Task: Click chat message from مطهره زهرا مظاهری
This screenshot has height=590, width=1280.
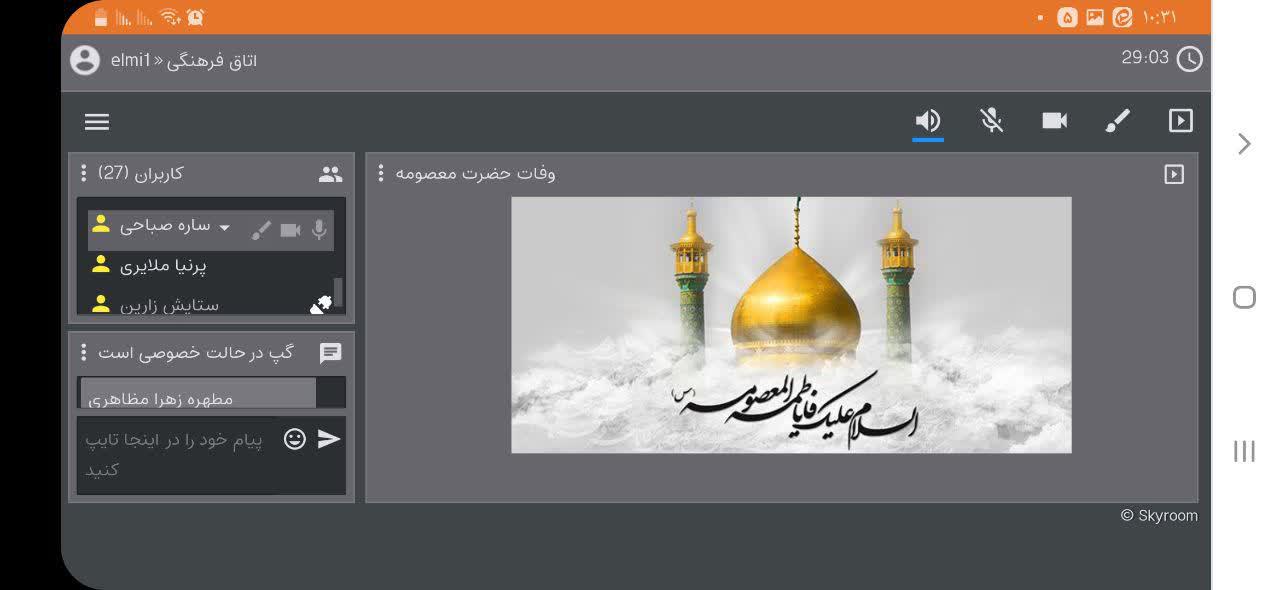Action: click(x=198, y=394)
